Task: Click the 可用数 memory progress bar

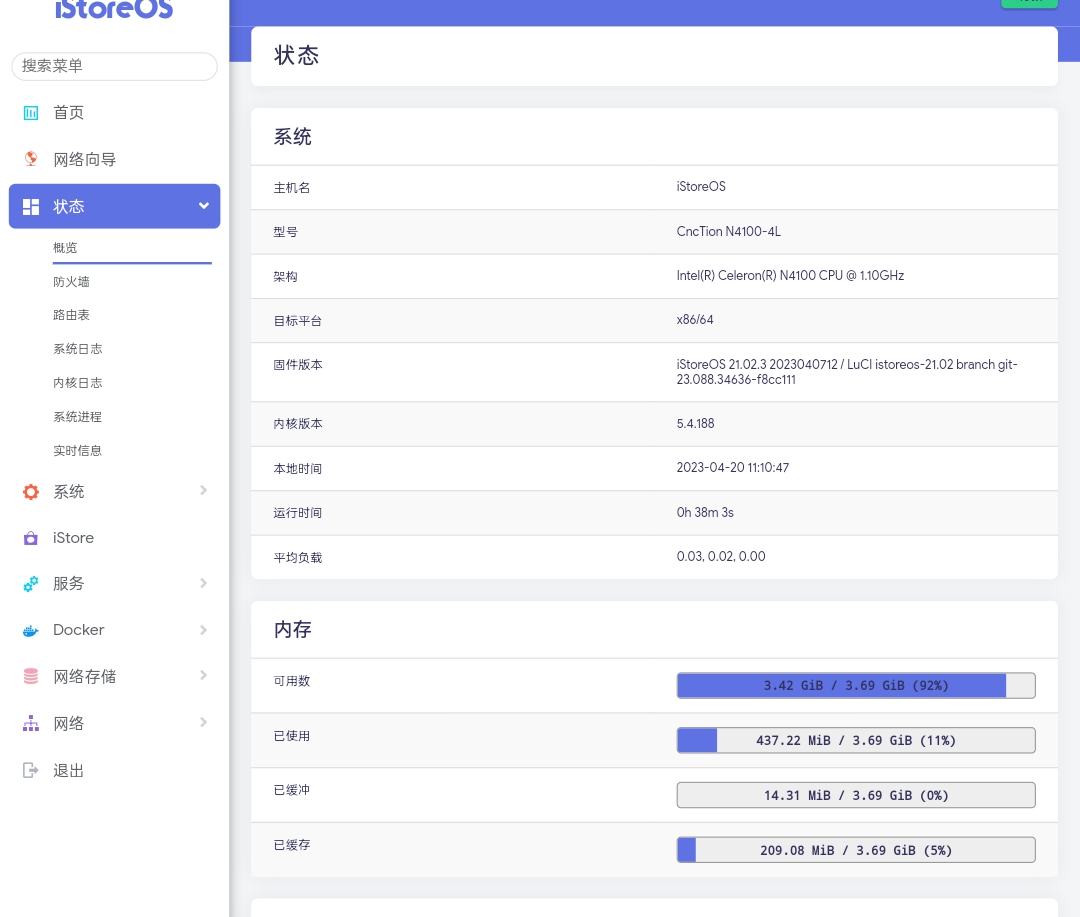Action: (856, 686)
